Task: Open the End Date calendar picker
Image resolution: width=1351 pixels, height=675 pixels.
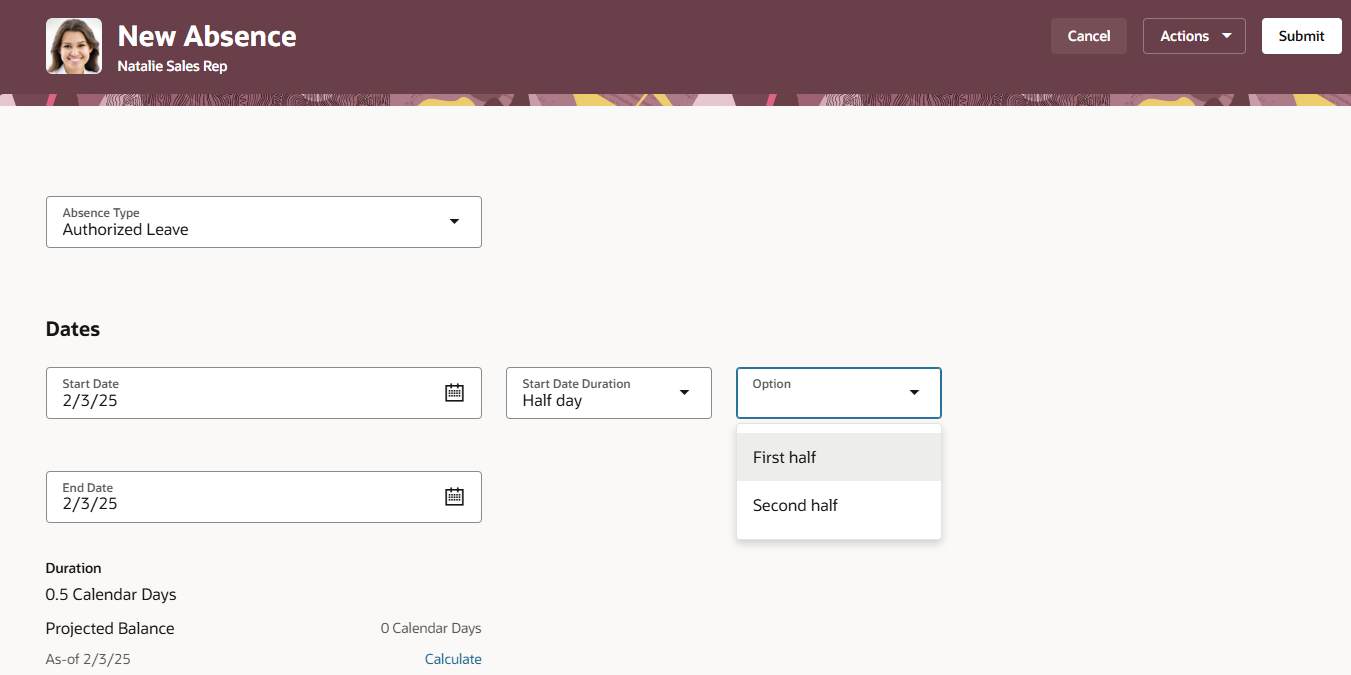Action: (x=455, y=497)
